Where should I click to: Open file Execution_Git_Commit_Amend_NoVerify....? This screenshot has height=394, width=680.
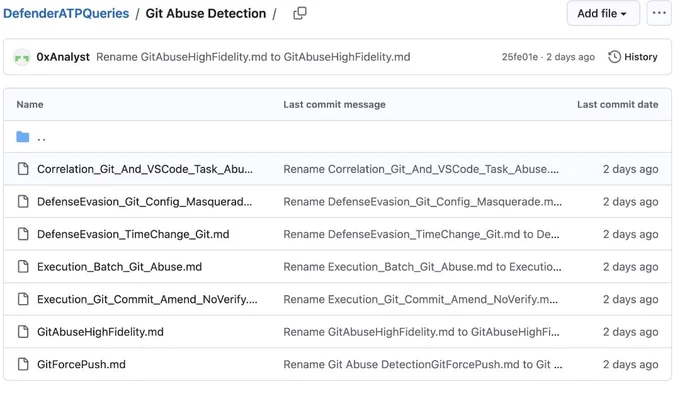(x=147, y=299)
